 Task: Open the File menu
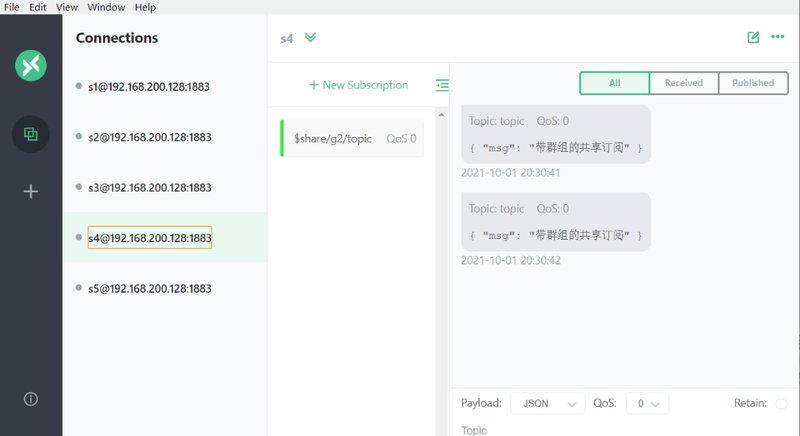(12, 7)
